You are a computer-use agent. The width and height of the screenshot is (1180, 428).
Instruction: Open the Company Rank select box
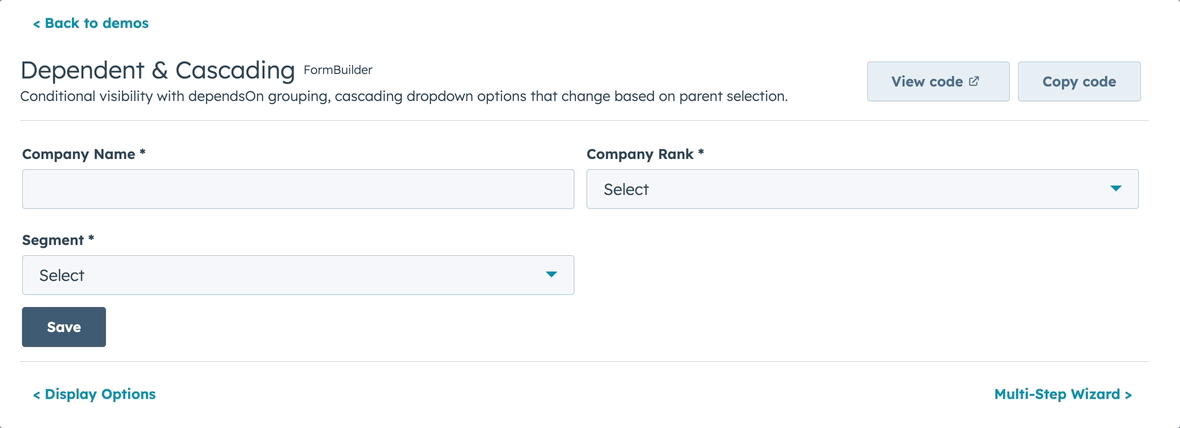[861, 189]
